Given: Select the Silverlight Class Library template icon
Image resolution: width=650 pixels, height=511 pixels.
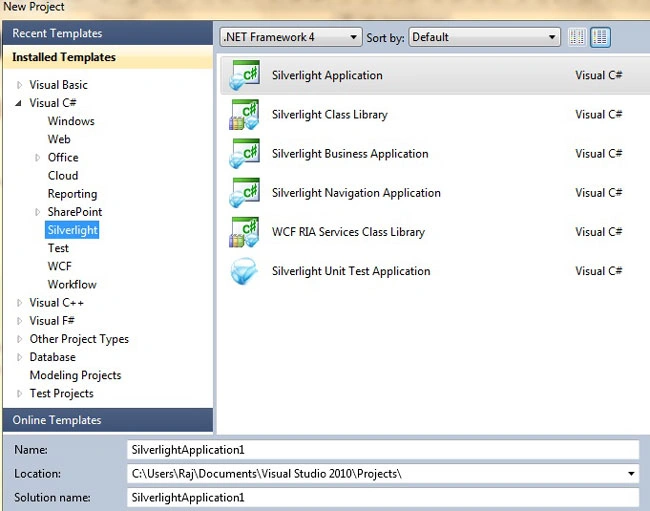Looking at the screenshot, I should tap(245, 114).
